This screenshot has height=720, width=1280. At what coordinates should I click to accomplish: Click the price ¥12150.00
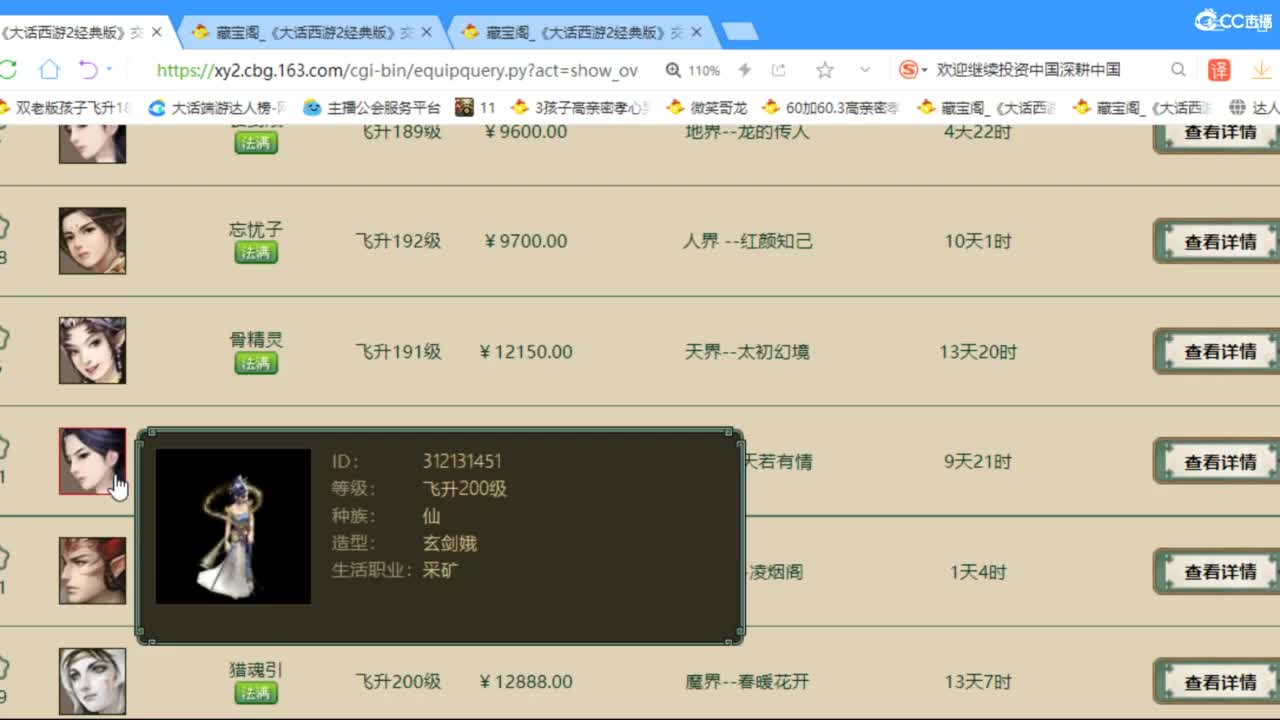point(526,352)
